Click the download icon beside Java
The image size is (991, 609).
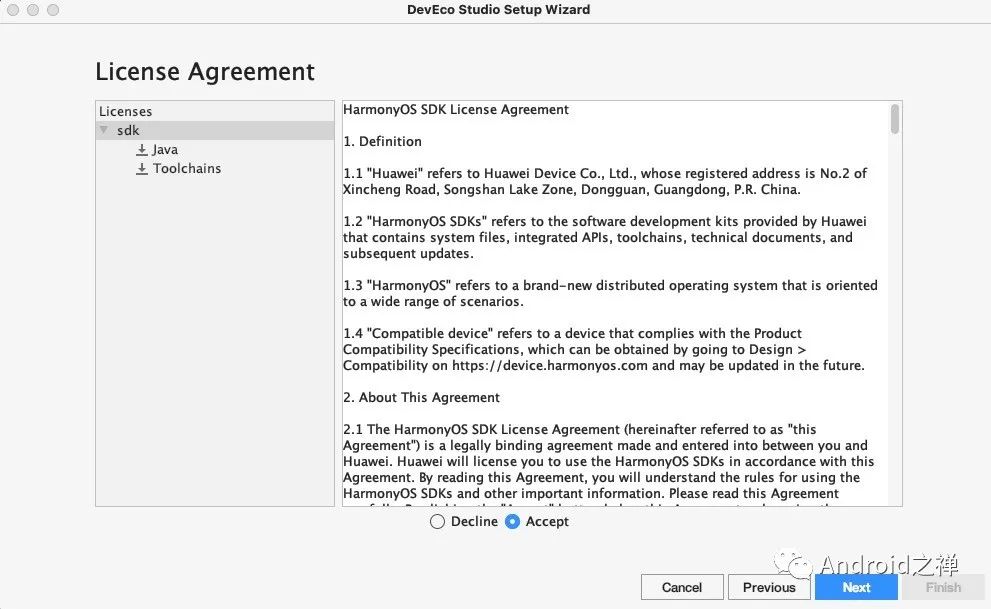142,150
